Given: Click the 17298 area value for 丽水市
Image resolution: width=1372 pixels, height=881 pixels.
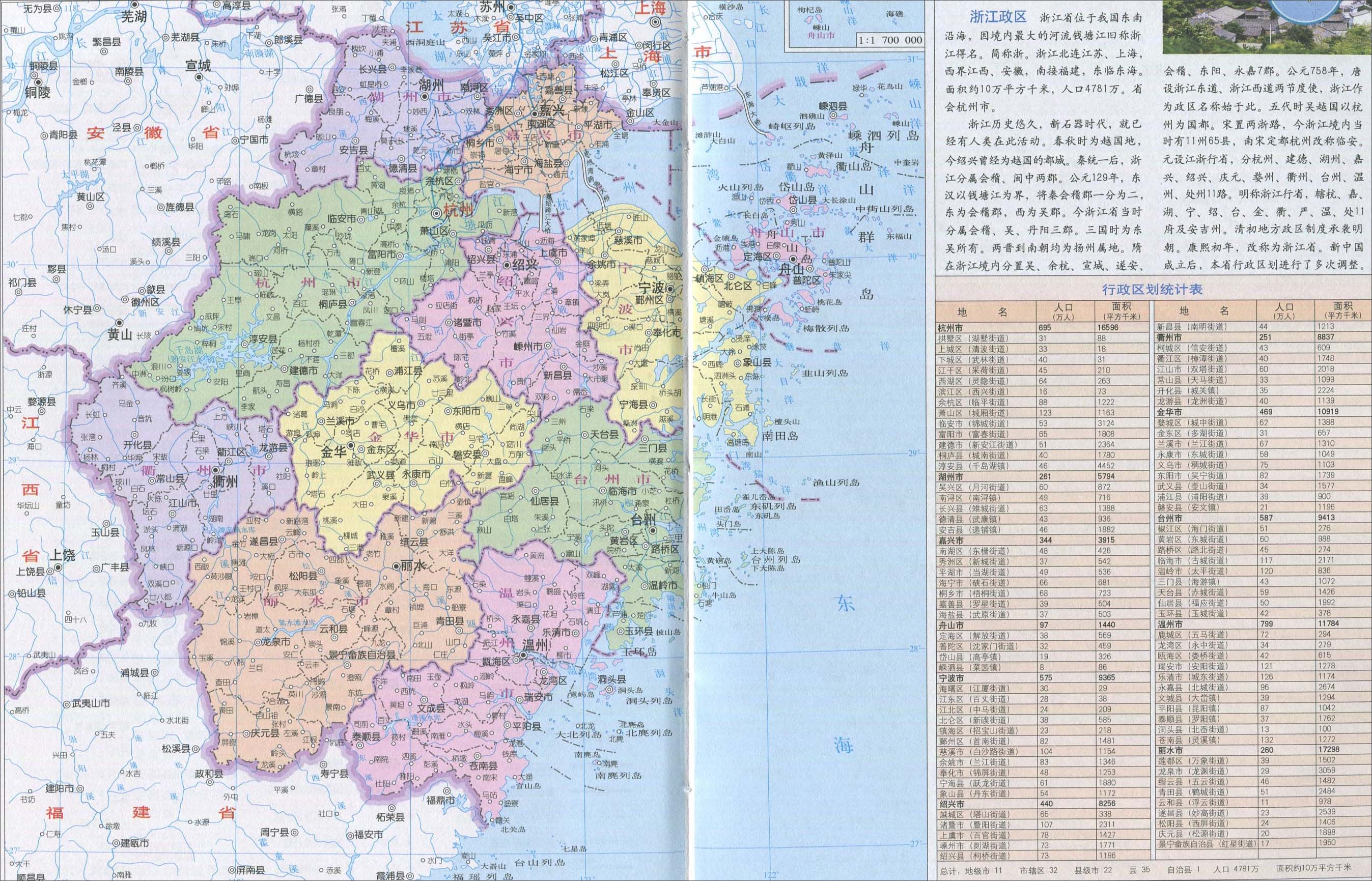Looking at the screenshot, I should coord(1327,749).
